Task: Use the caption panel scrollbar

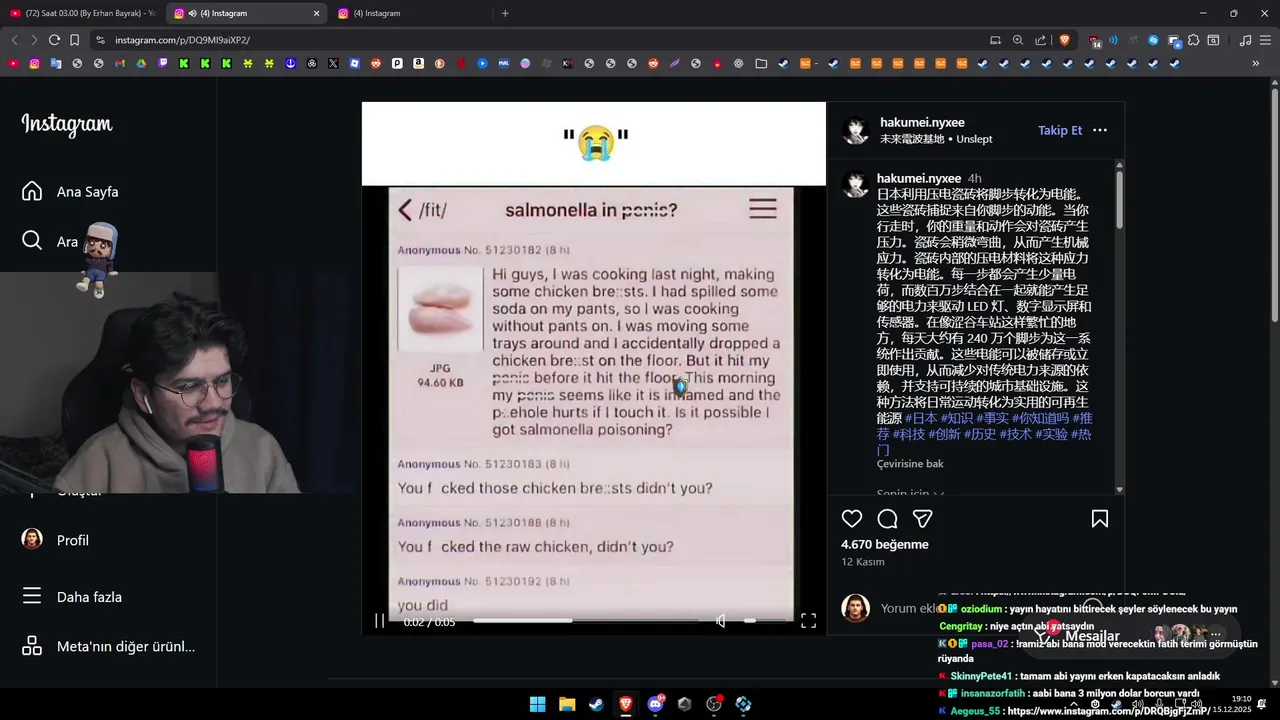Action: (x=1119, y=198)
